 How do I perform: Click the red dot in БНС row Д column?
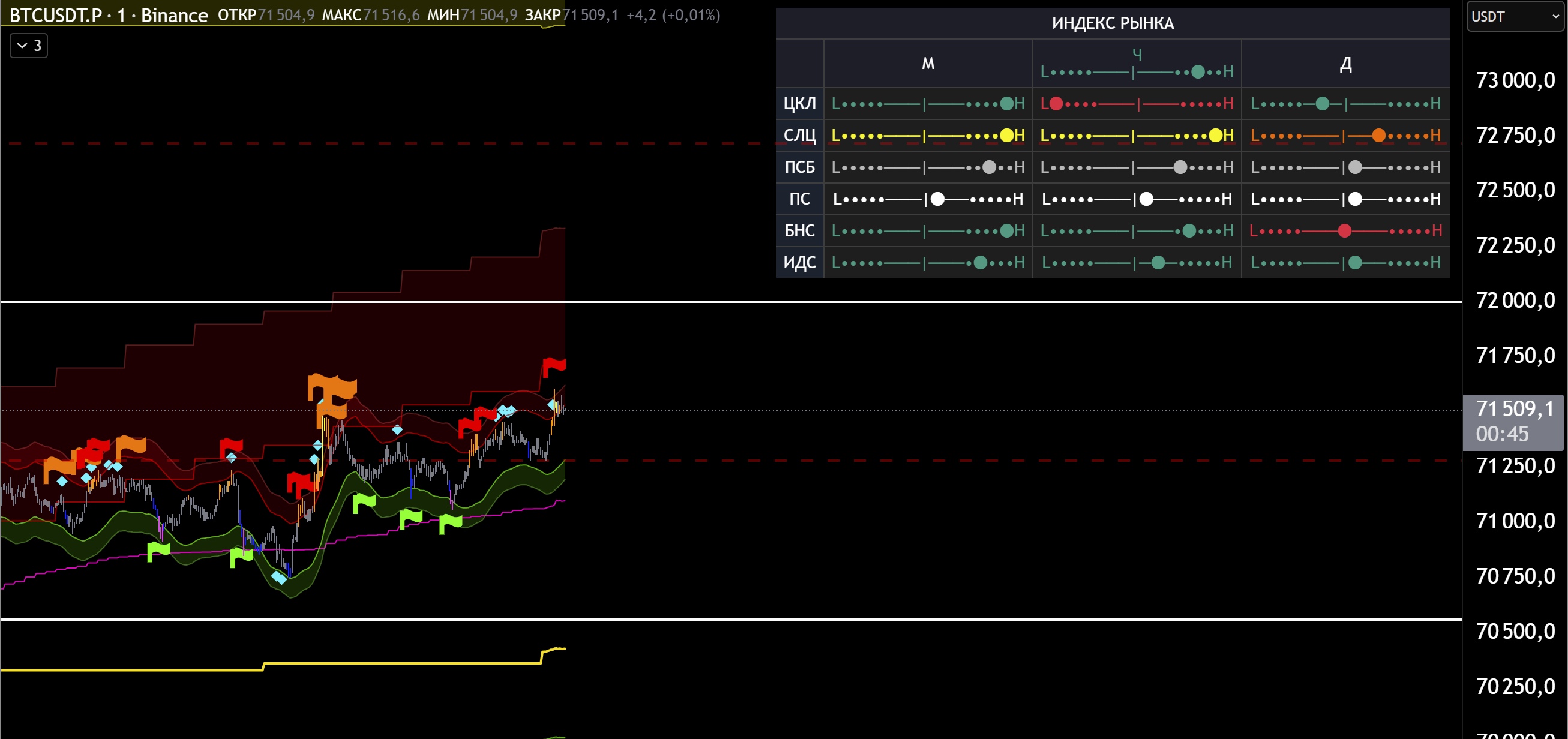point(1345,230)
